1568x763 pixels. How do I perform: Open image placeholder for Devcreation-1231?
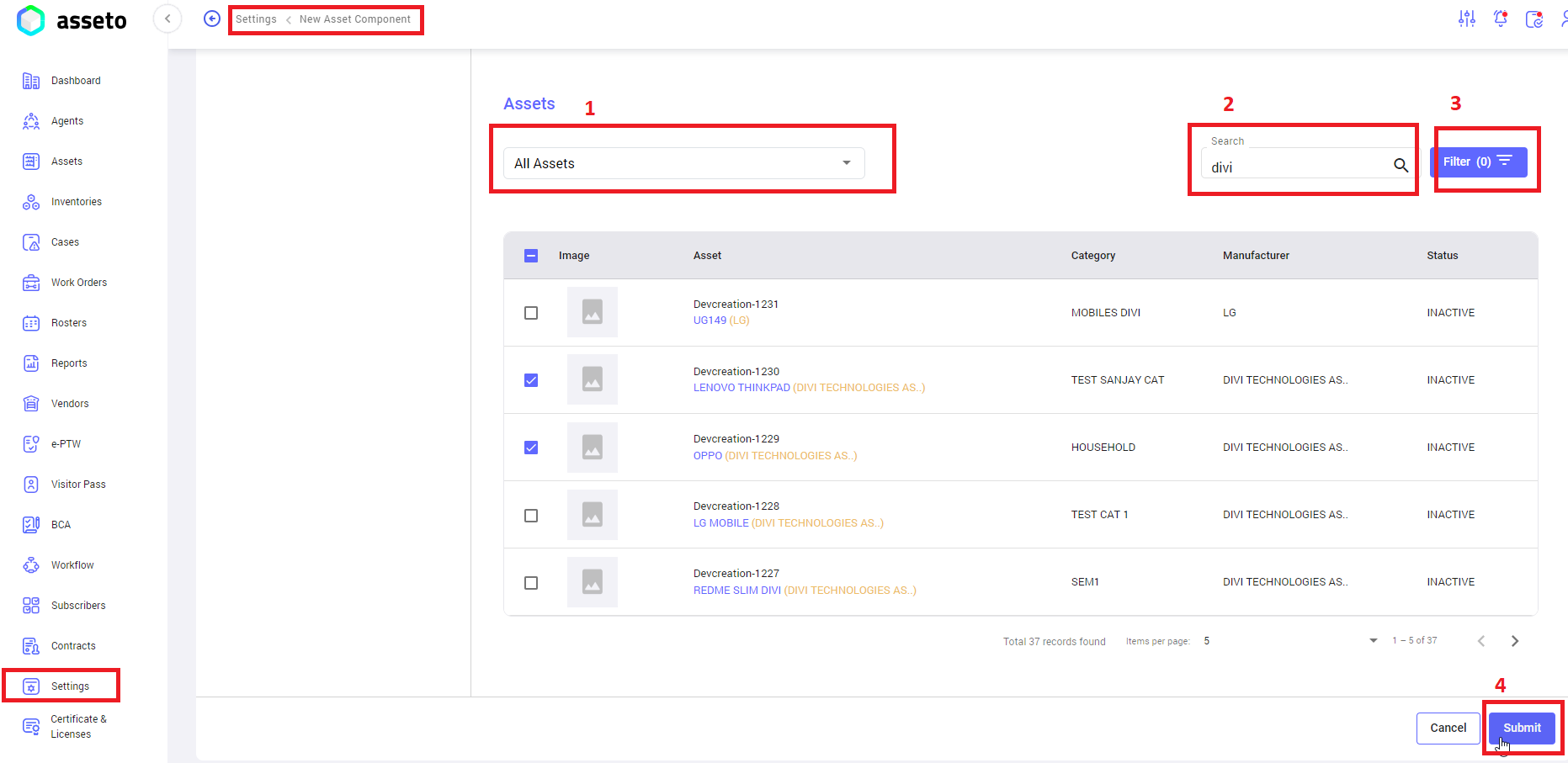[592, 312]
